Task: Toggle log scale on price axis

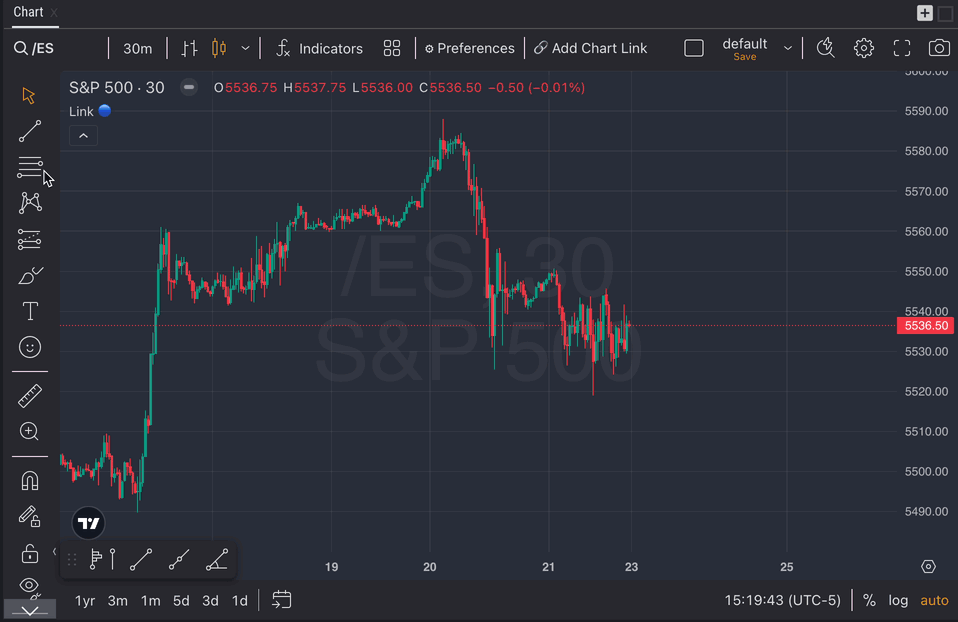Action: point(898,600)
